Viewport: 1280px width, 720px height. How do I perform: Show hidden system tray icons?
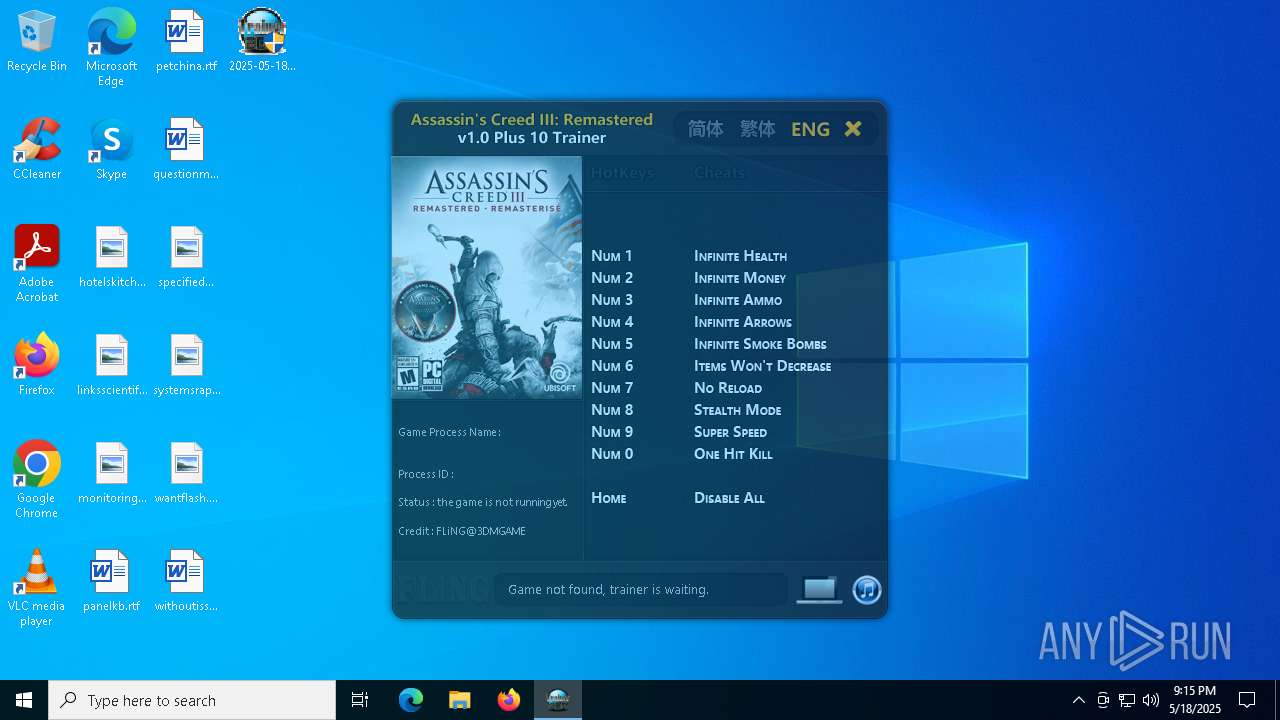(1078, 700)
